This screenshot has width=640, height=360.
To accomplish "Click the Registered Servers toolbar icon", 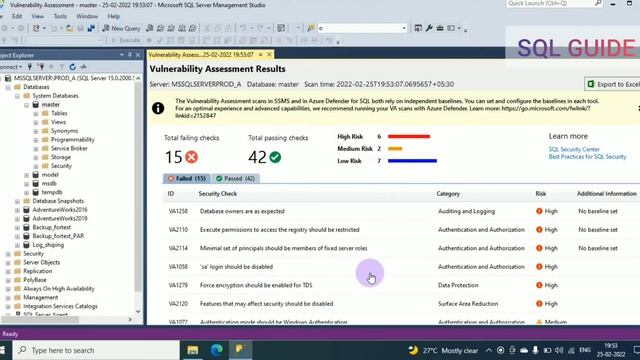I will 418,28.
